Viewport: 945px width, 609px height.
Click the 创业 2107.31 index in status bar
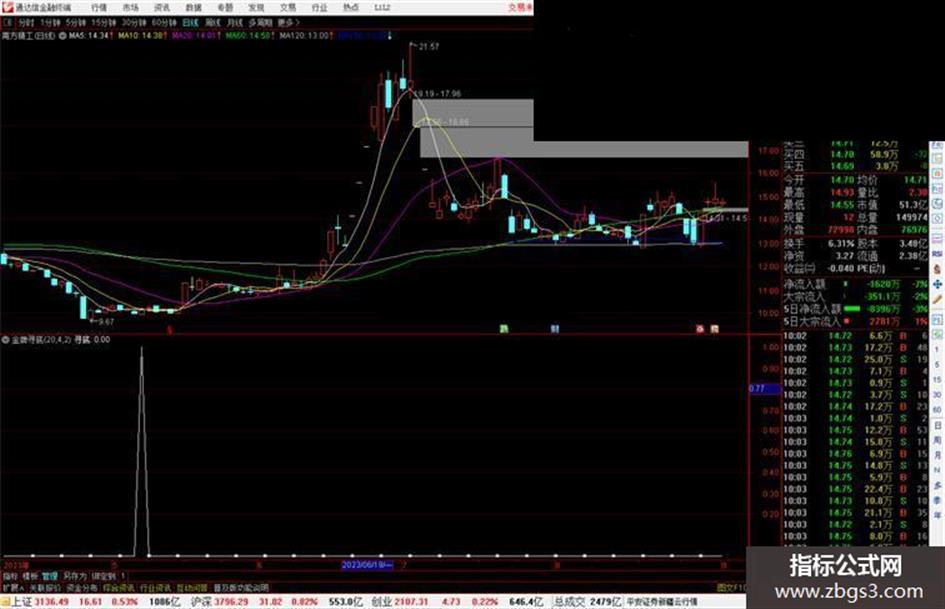400,602
